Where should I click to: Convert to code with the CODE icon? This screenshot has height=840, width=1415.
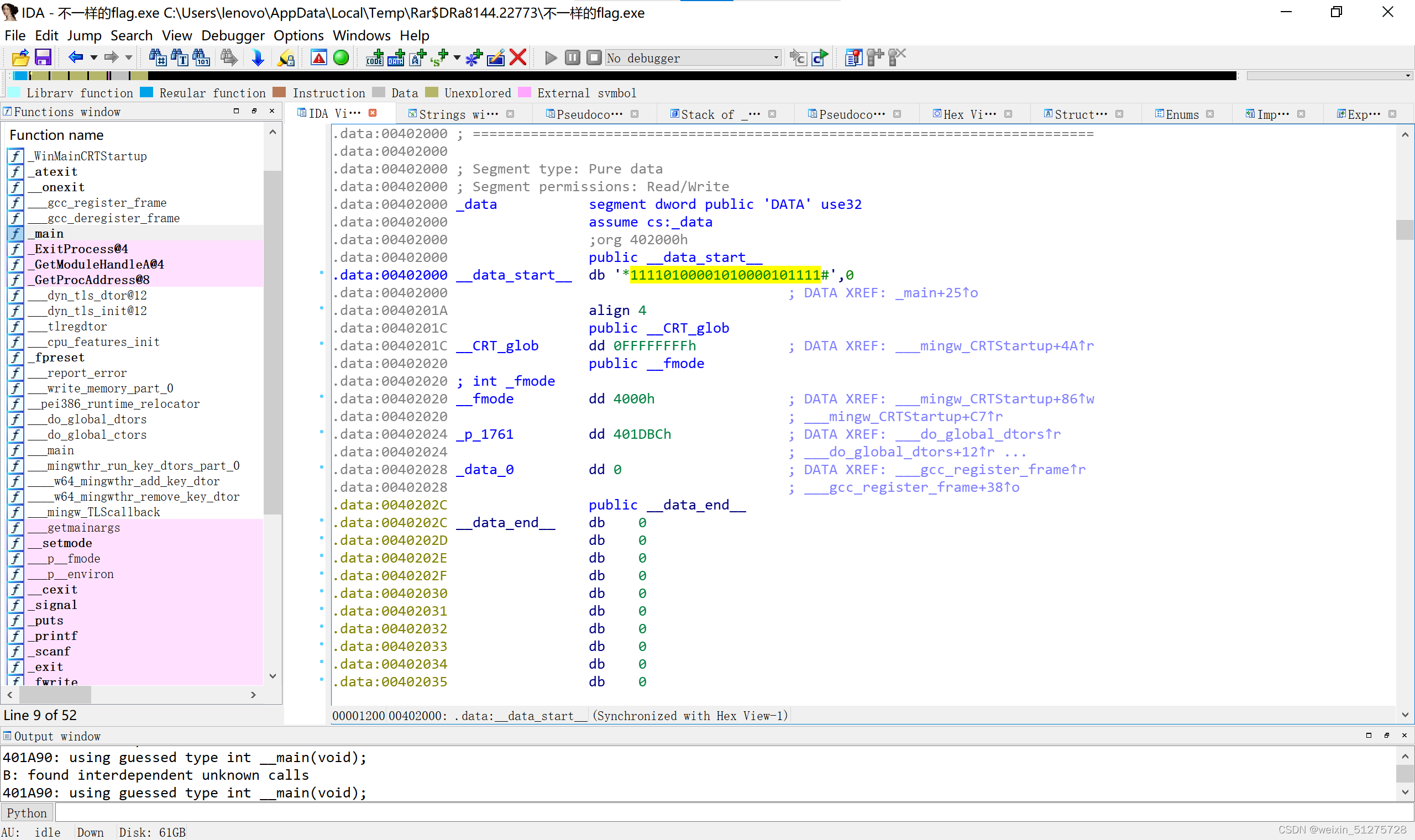coord(375,57)
